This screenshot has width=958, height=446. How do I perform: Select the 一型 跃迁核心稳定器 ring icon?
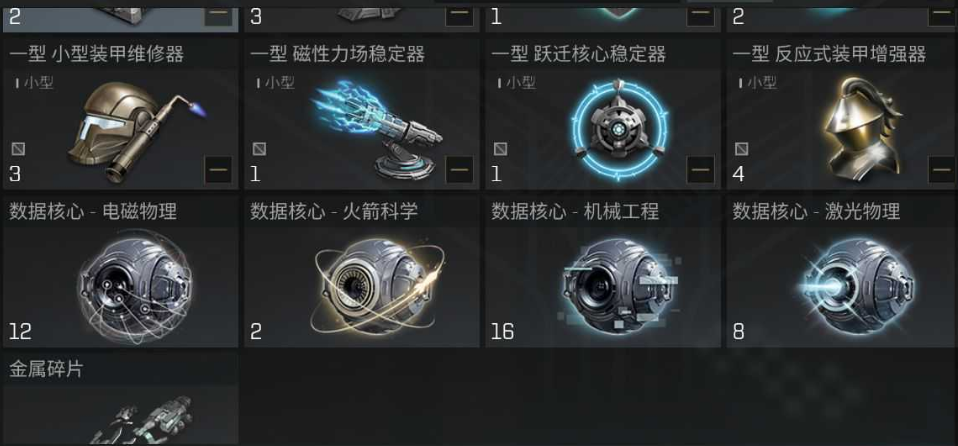(x=620, y=130)
